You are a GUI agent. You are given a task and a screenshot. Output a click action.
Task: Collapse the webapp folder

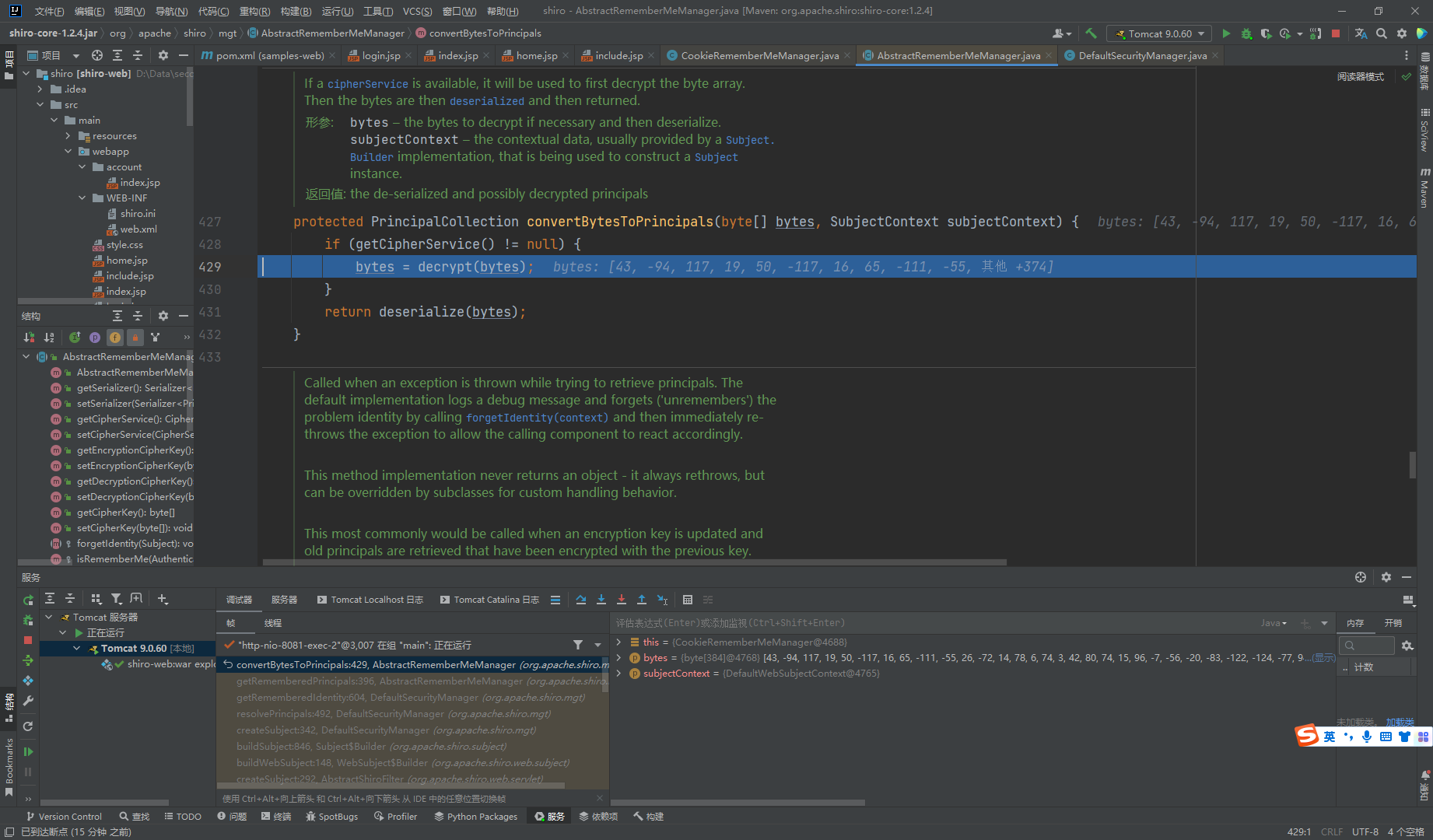pyautogui.click(x=68, y=152)
